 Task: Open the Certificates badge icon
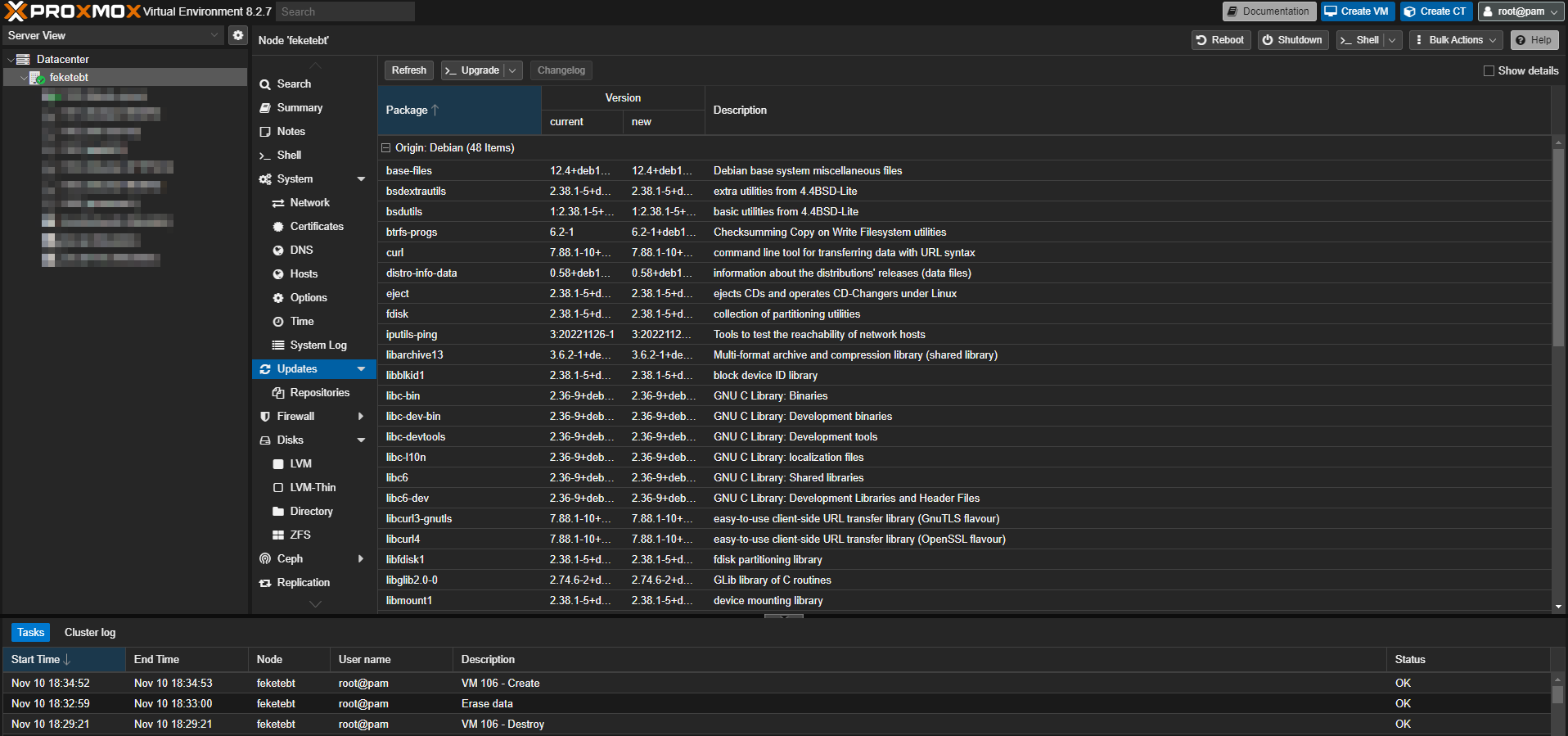(278, 227)
